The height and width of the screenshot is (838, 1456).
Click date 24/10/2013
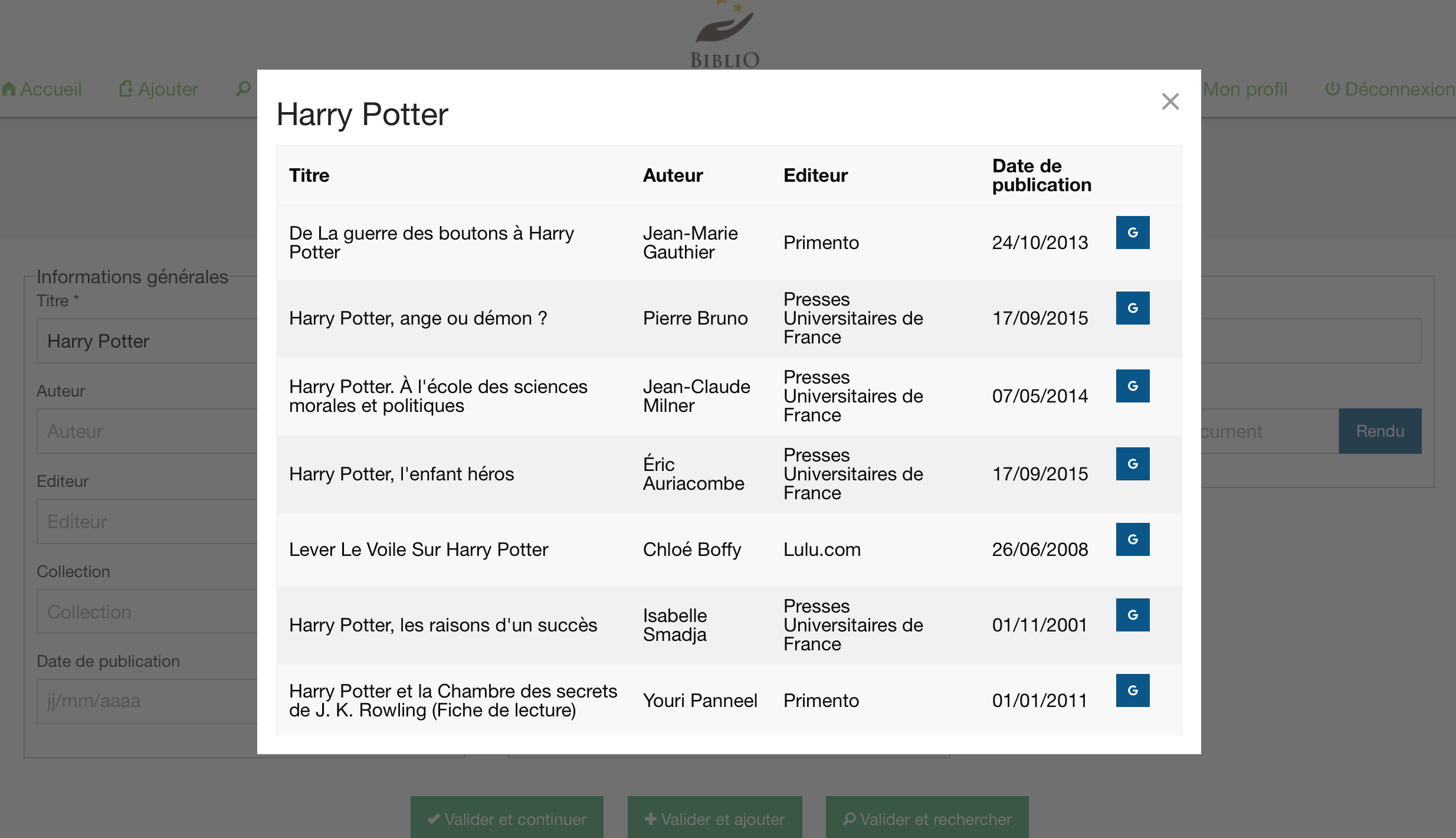click(1040, 243)
